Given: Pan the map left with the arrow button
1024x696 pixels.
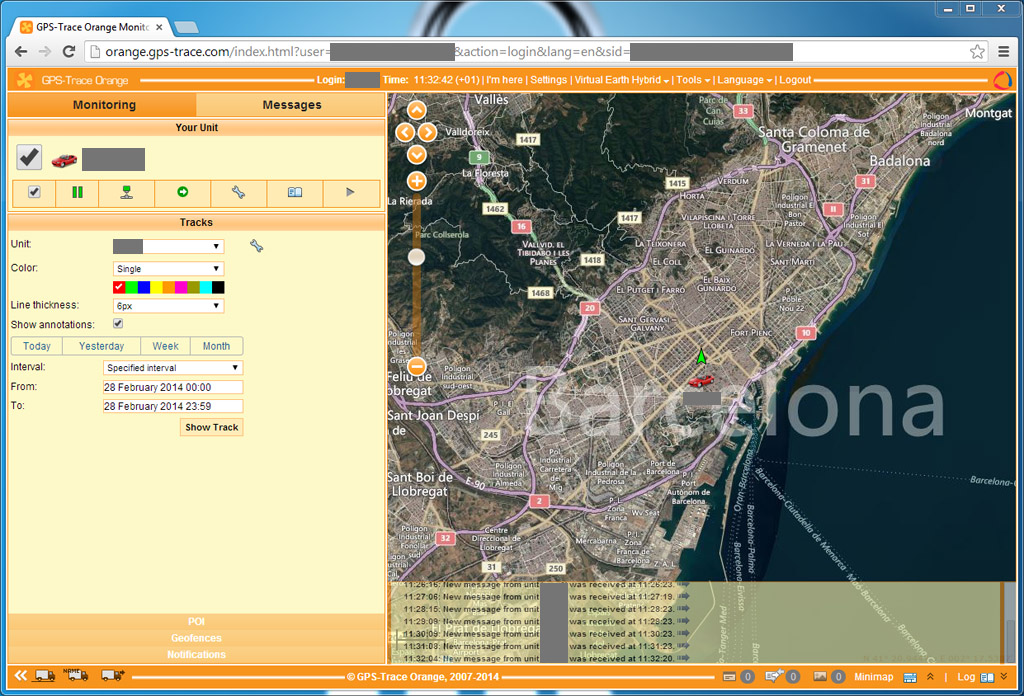Looking at the screenshot, I should click(x=405, y=133).
